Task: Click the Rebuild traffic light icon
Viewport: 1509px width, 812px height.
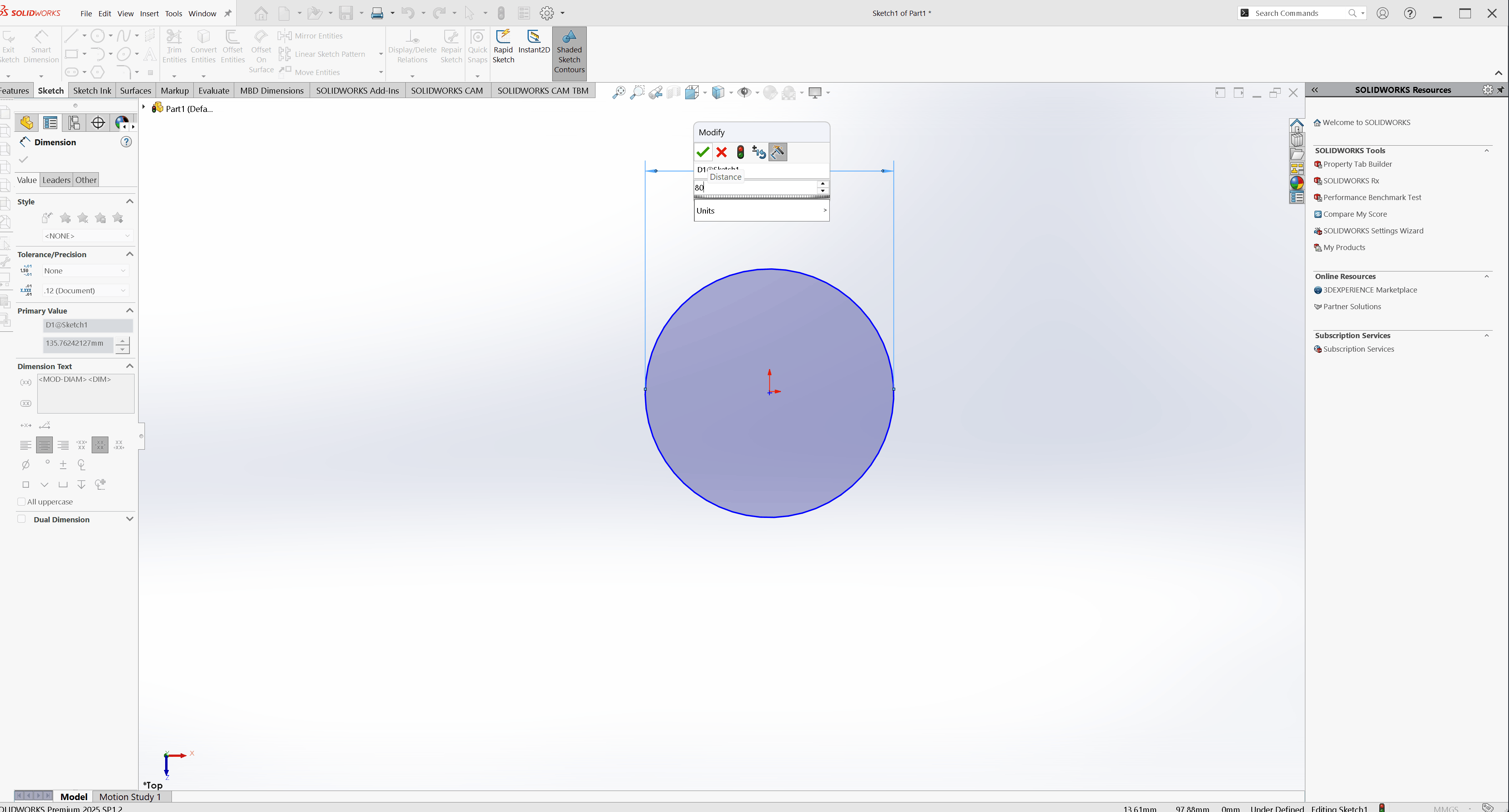Action: (740, 152)
